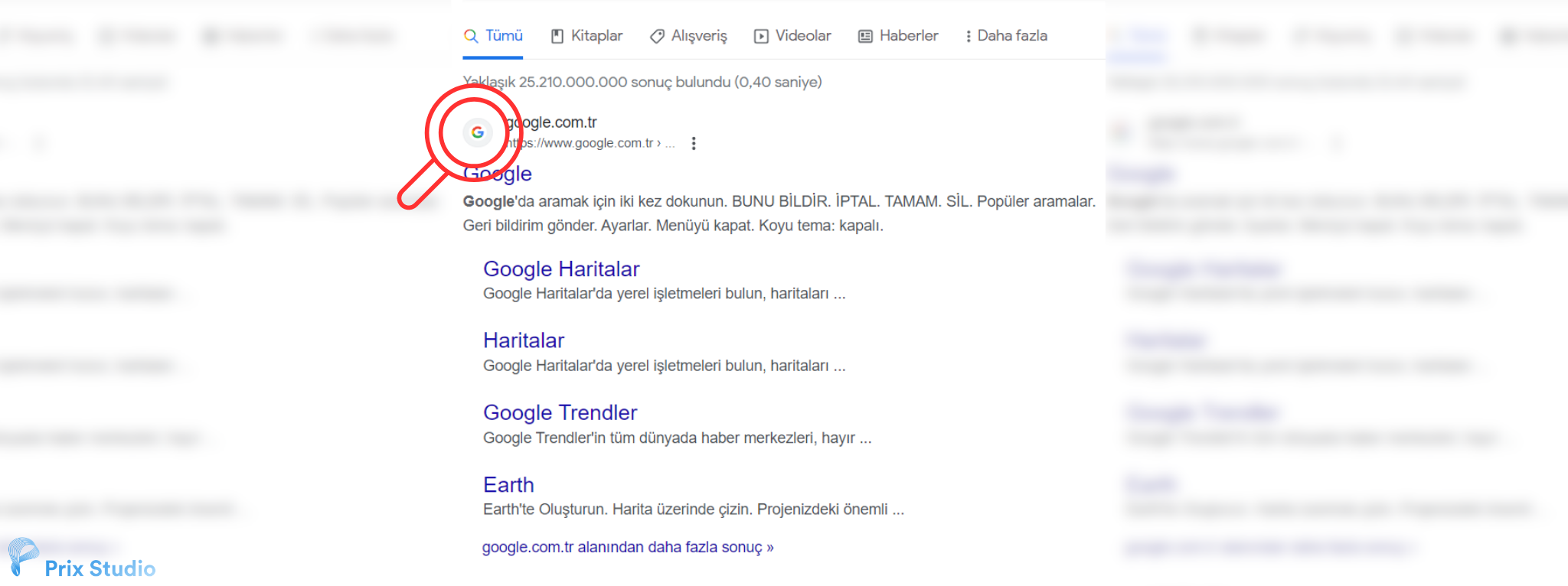The image size is (1568, 586).
Task: Click the newspaper icon beside Haberler
Action: coord(865,36)
